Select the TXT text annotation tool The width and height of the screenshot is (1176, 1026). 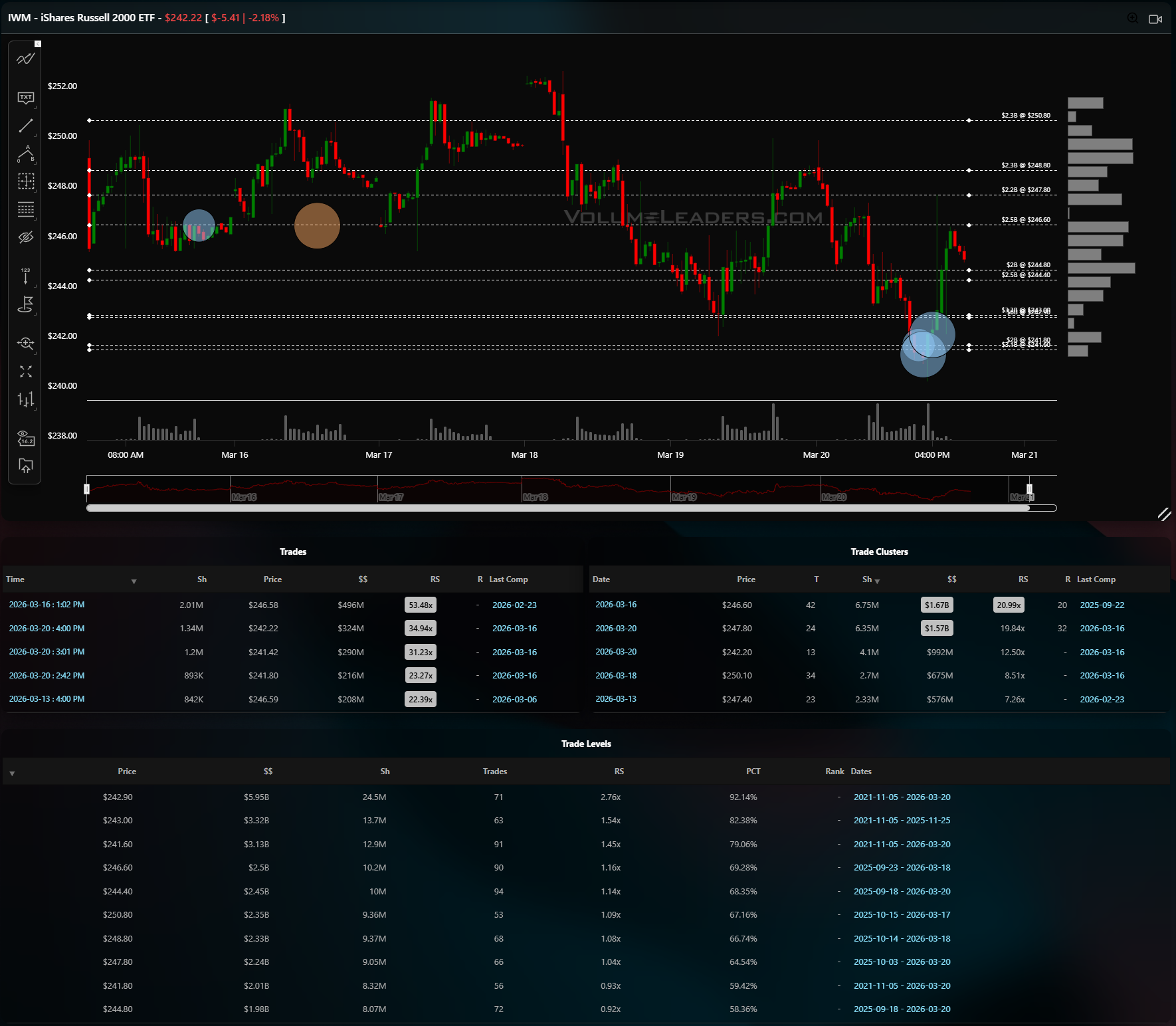25,98
